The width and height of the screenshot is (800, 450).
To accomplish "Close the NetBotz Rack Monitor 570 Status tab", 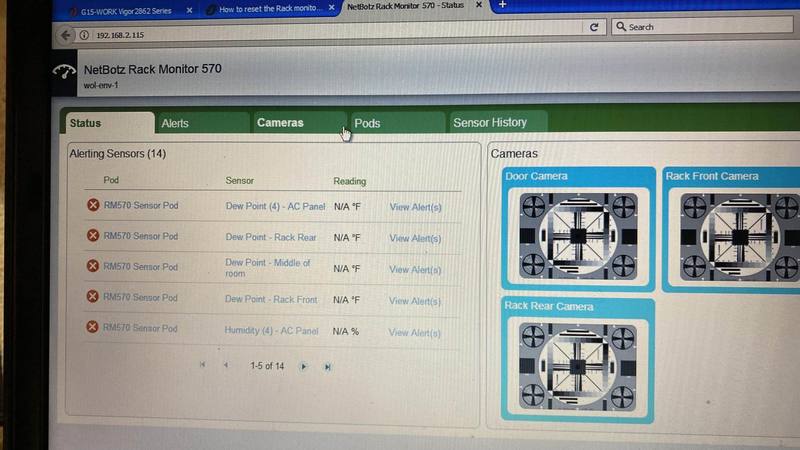I will coord(479,5).
